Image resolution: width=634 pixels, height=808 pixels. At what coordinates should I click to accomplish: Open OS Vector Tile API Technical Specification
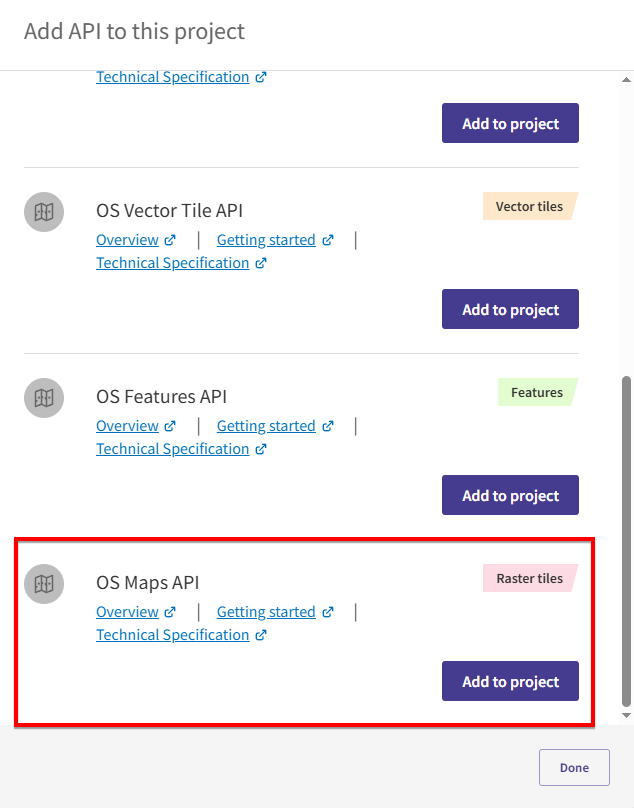pyautogui.click(x=173, y=263)
